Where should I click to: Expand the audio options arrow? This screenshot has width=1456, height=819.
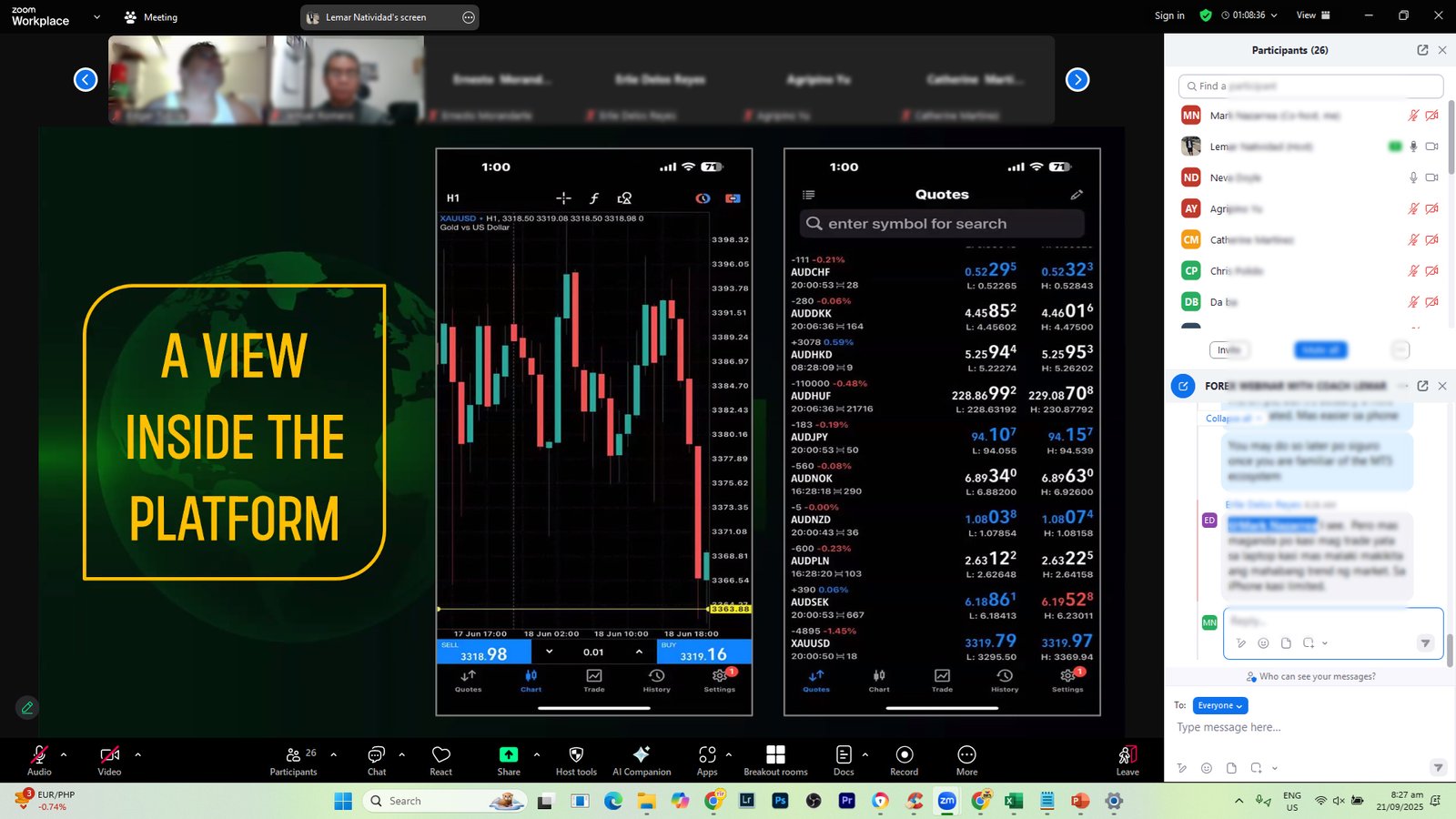tap(64, 754)
